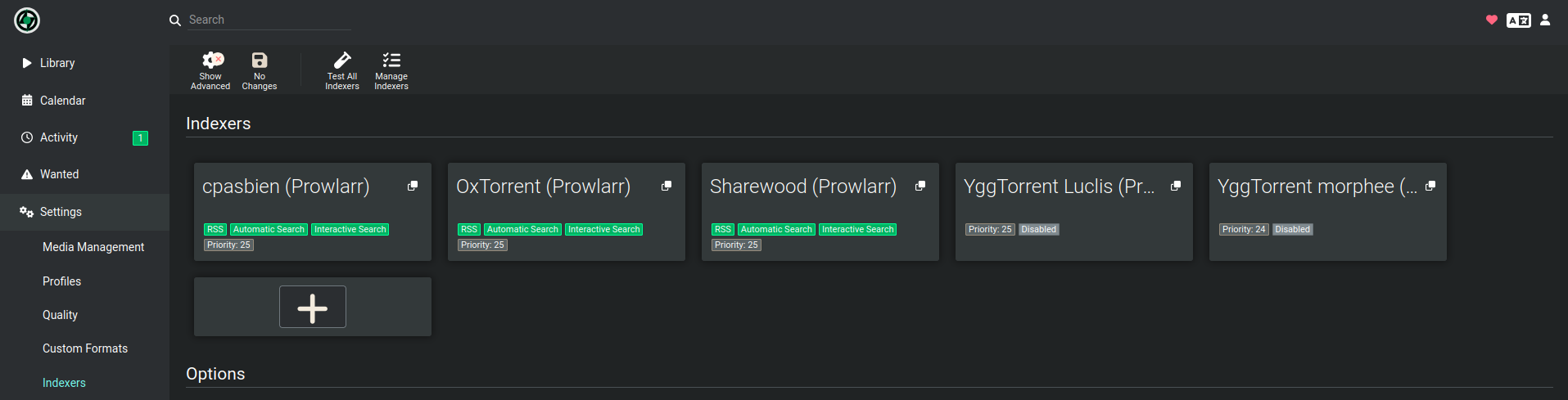Click the Search input field
The width and height of the screenshot is (1568, 400).
[x=269, y=20]
